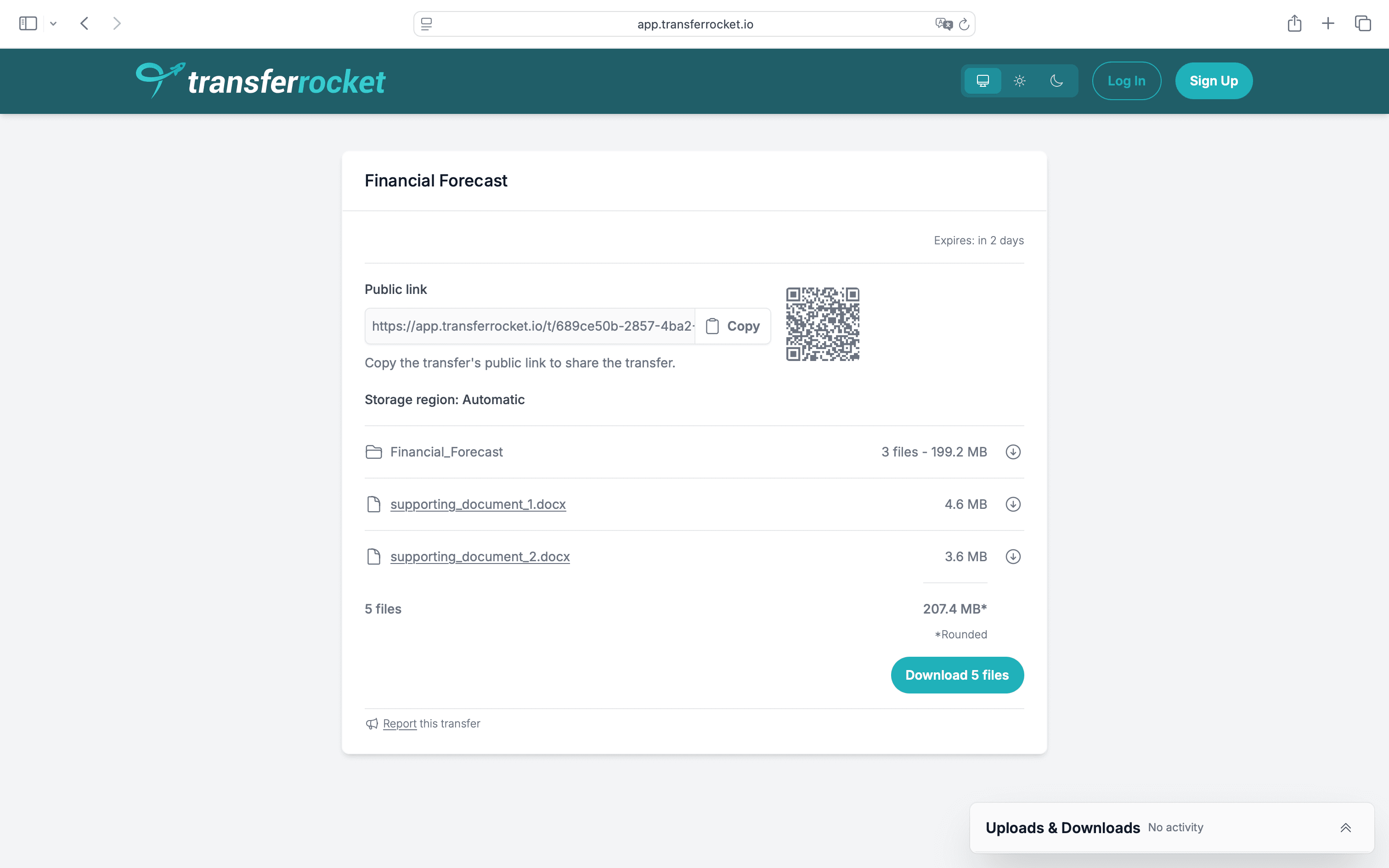Download the Financial_Forecast folder
The width and height of the screenshot is (1389, 868).
tap(1012, 452)
